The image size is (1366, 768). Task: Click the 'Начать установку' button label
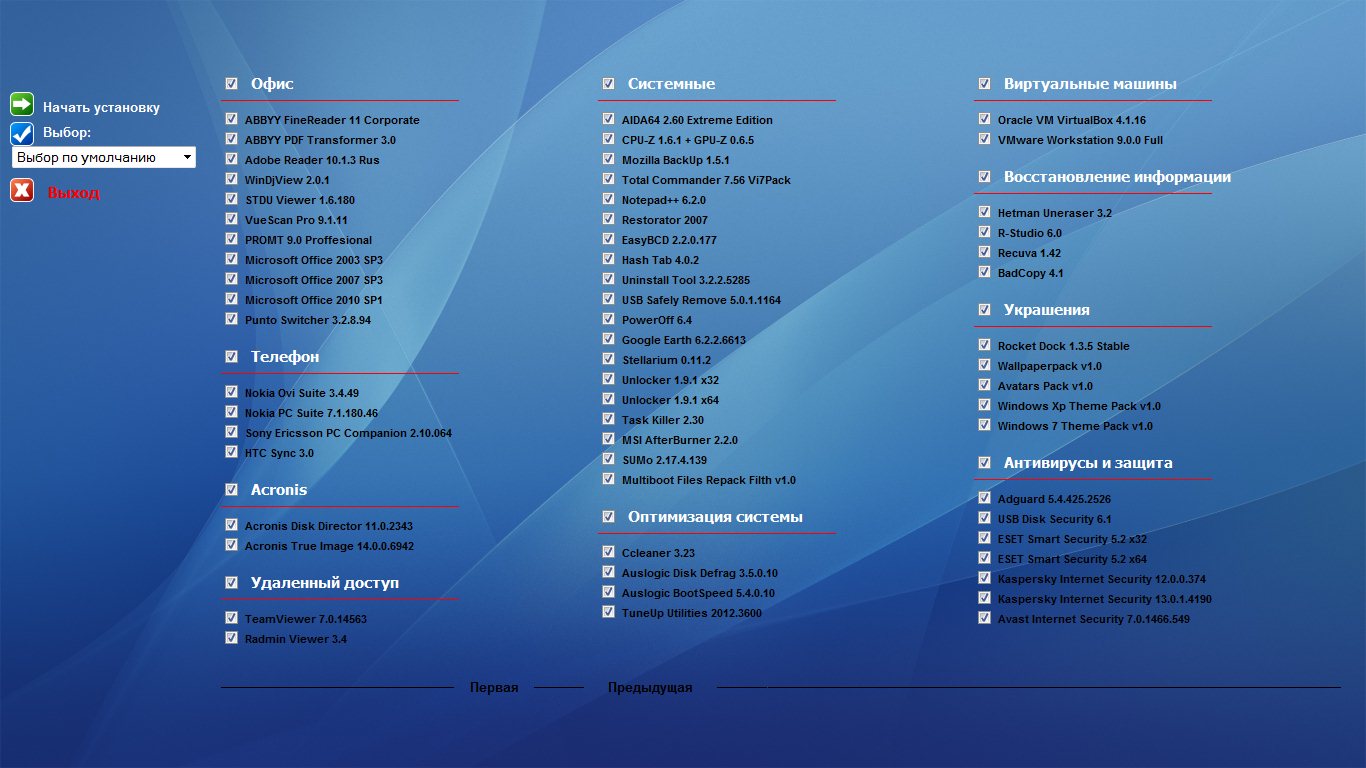(x=101, y=107)
